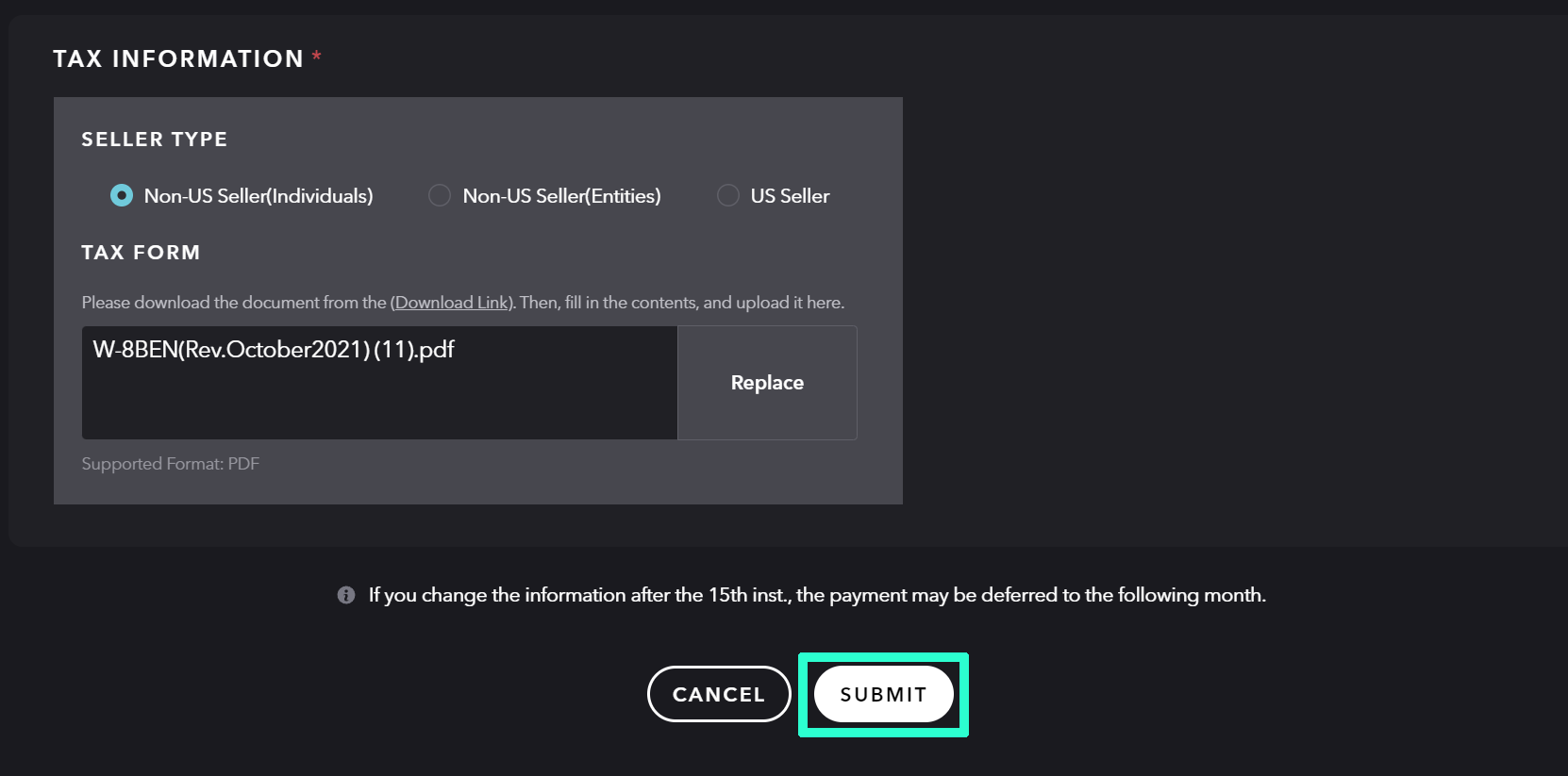Click the payment deferral notice text
The height and width of the screenshot is (776, 1568).
(x=817, y=595)
